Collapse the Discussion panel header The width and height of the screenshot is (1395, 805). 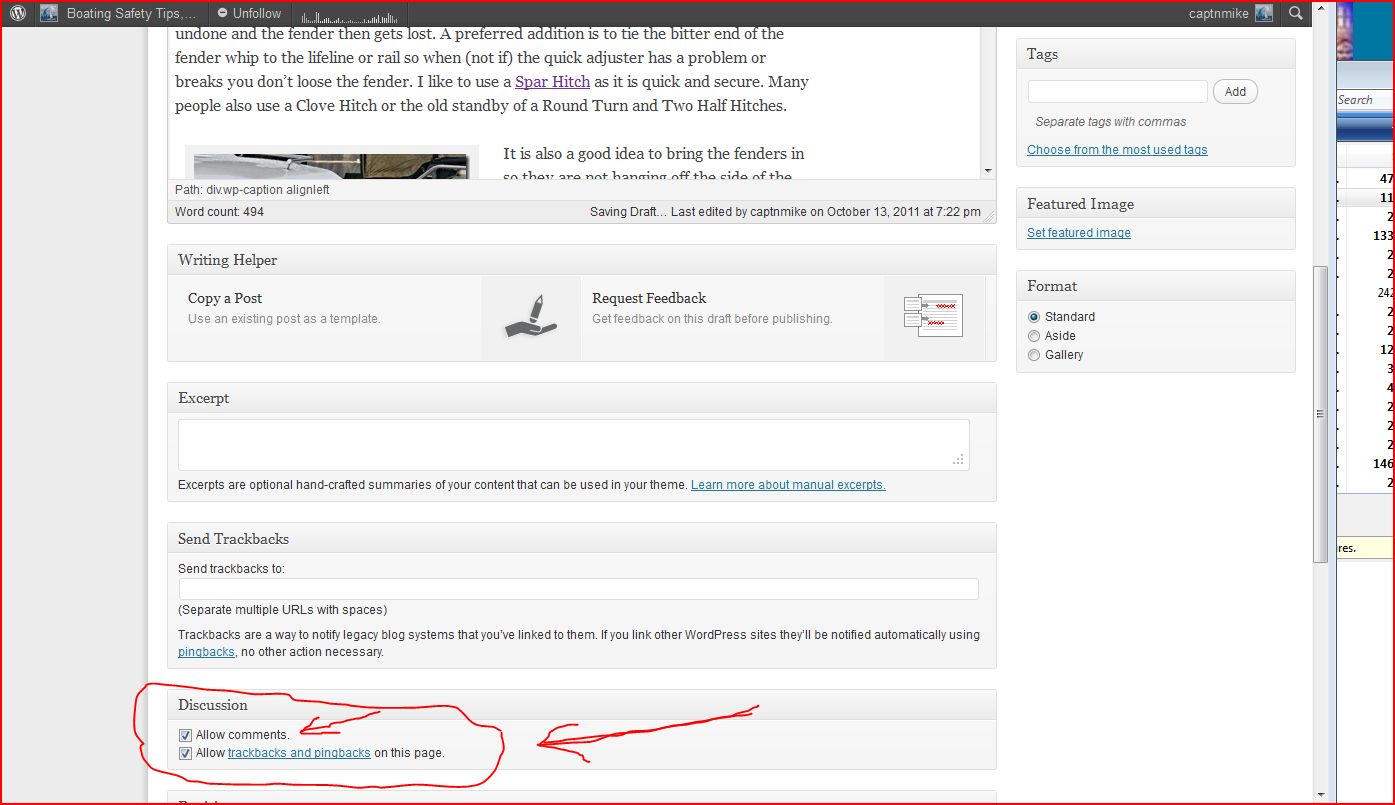coord(581,705)
